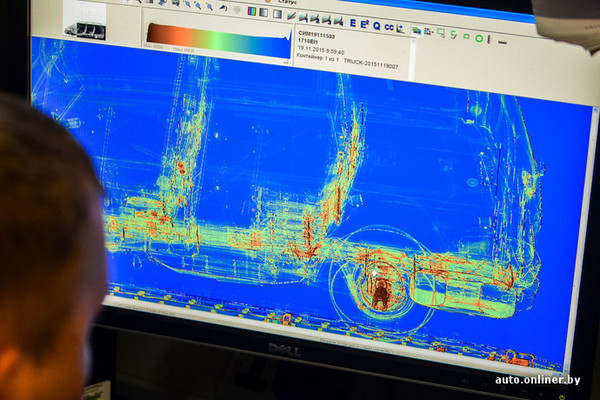Apply image filter preset 4

pyautogui.click(x=338, y=21)
